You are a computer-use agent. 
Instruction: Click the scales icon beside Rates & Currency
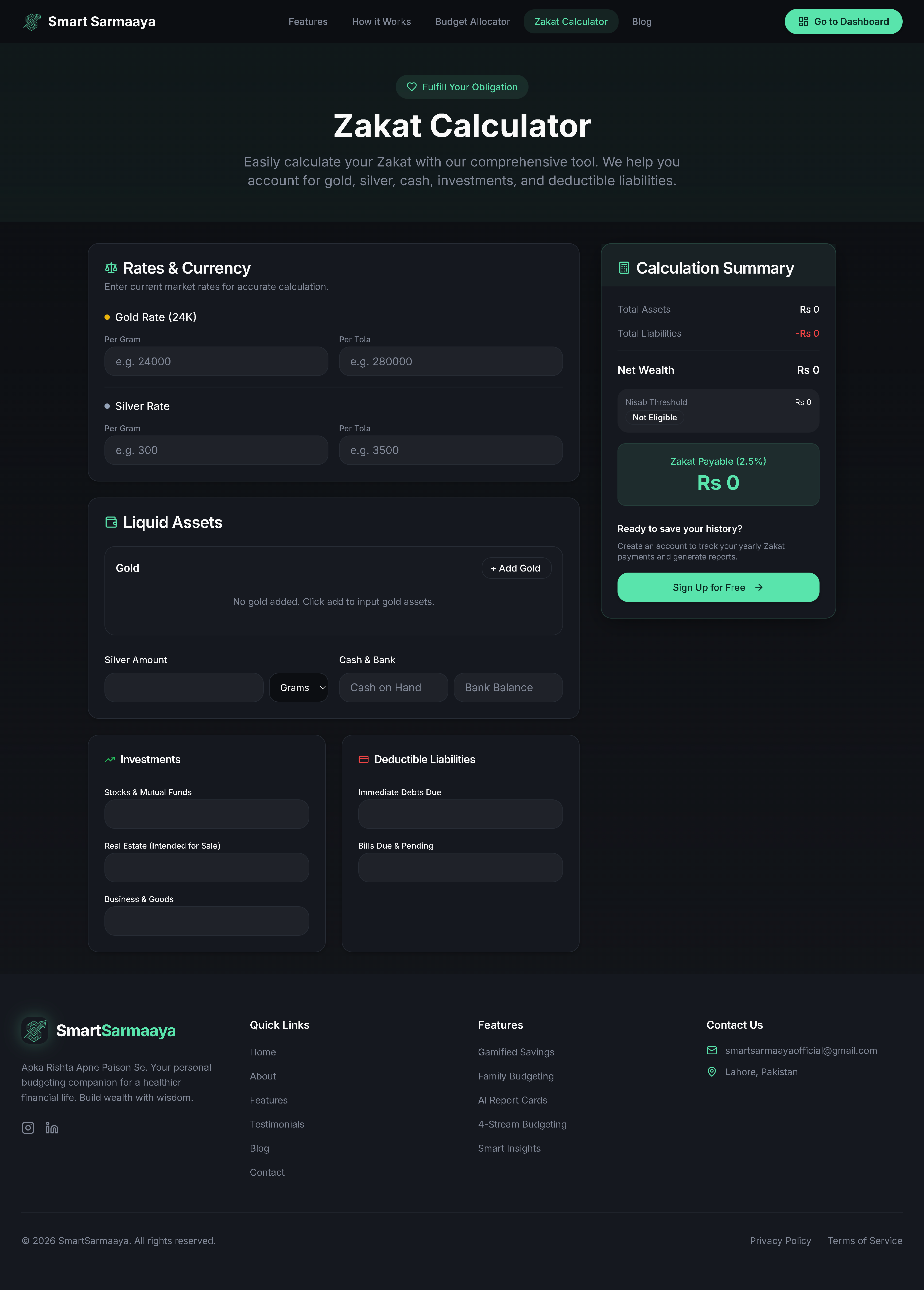tap(111, 268)
